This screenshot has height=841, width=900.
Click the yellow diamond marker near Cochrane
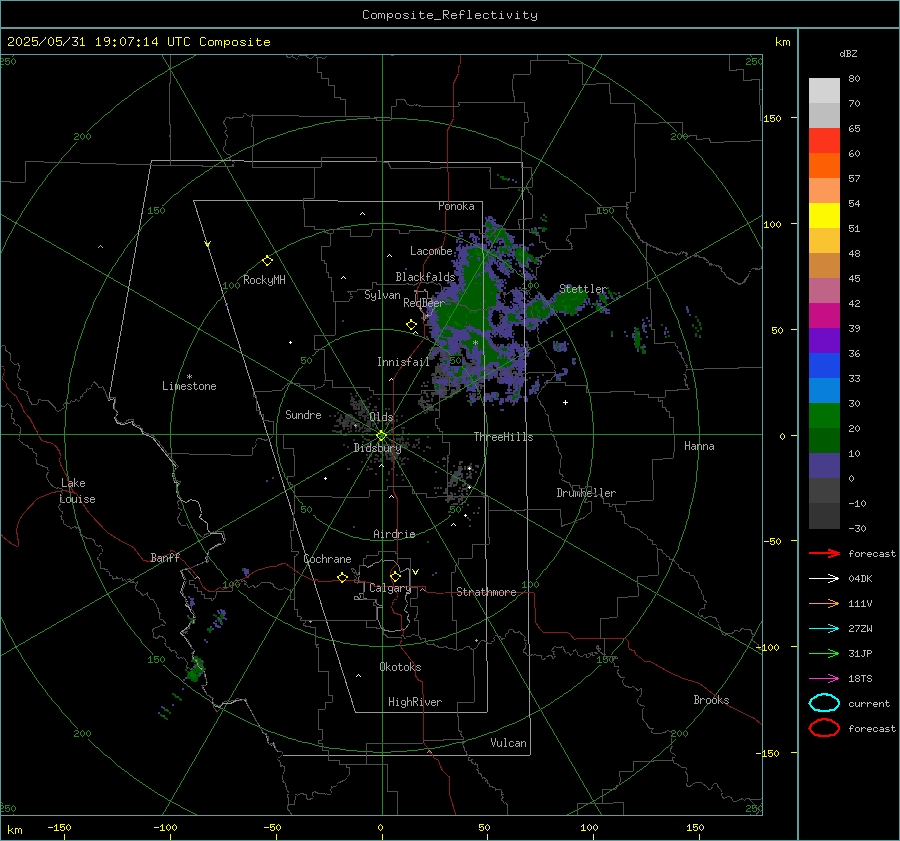point(342,577)
